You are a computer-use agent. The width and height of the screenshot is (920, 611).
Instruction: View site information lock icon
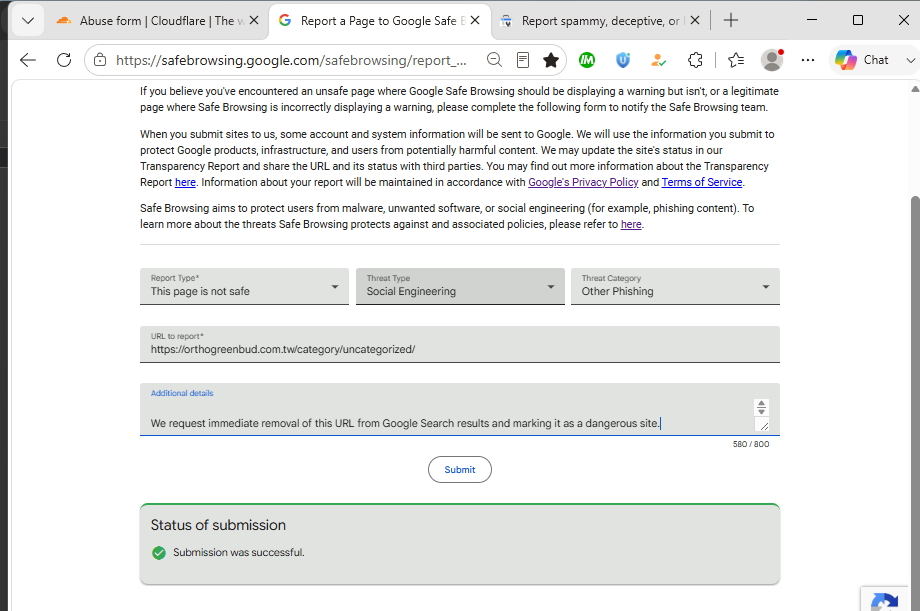click(x=100, y=60)
